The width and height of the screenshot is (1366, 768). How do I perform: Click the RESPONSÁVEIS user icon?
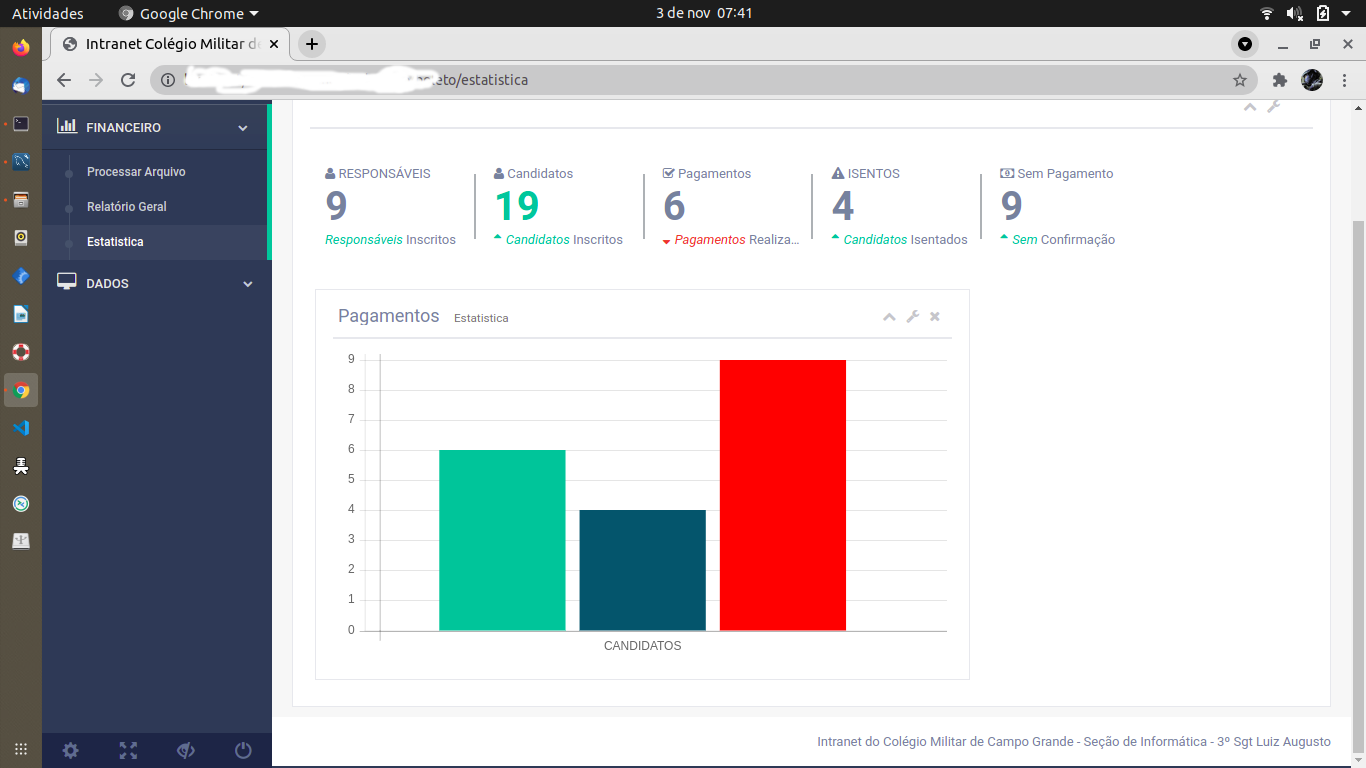coord(330,174)
